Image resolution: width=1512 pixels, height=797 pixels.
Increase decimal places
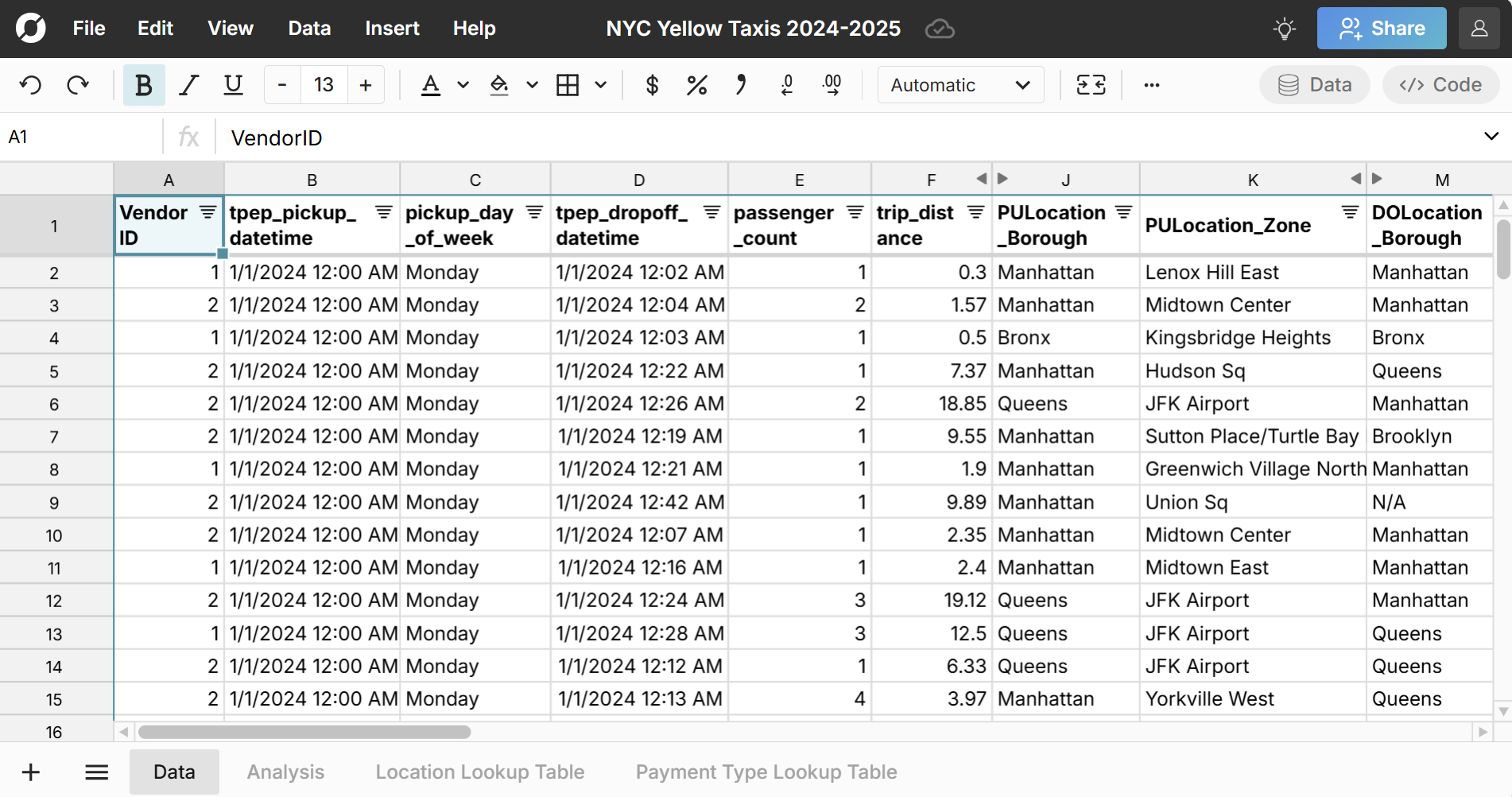tap(832, 85)
